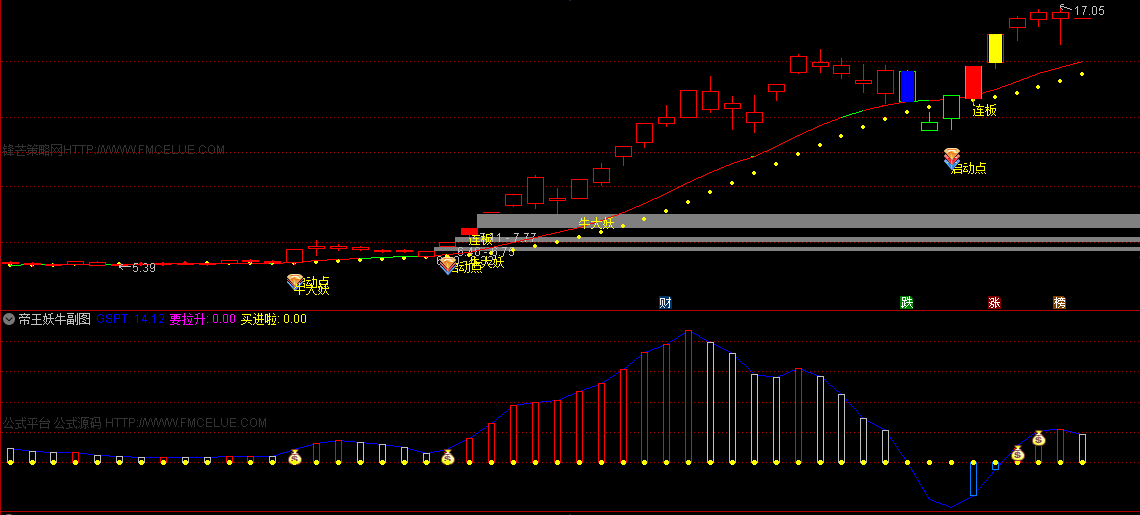Click money bag just left of rightmost one

[1017, 454]
